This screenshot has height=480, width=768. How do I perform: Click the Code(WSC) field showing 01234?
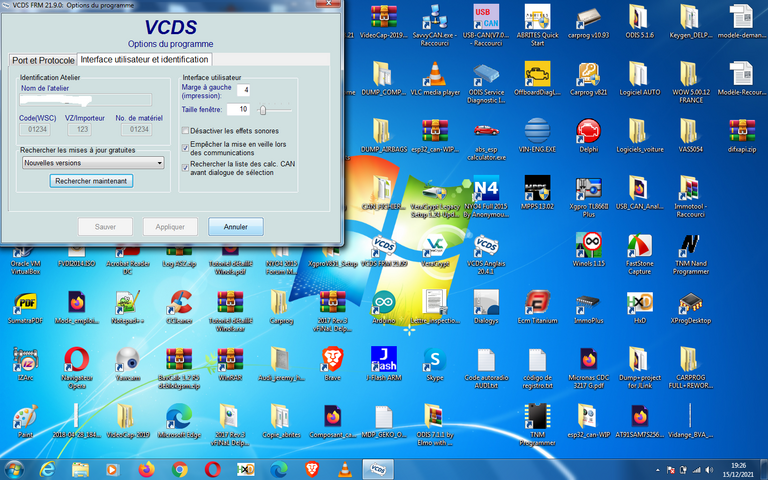coord(37,129)
